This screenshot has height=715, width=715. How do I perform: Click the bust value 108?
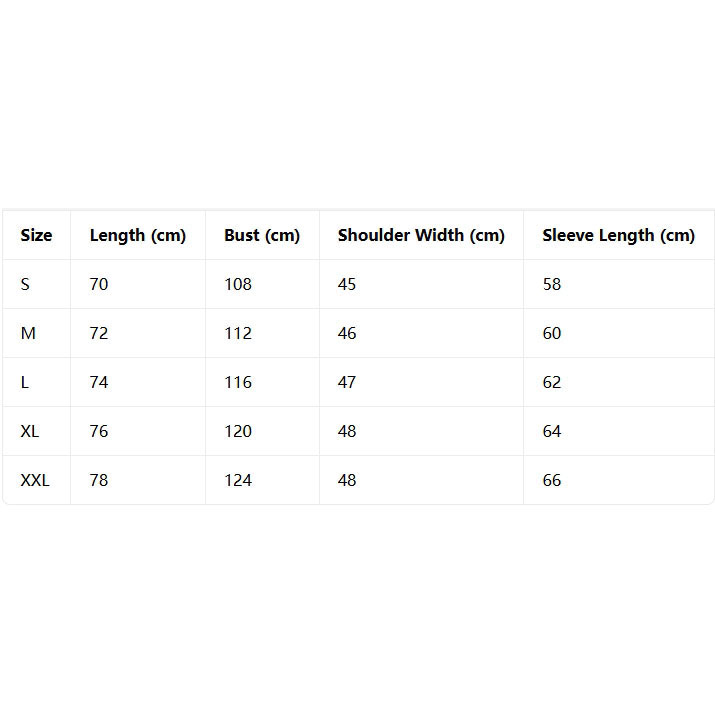coord(238,285)
